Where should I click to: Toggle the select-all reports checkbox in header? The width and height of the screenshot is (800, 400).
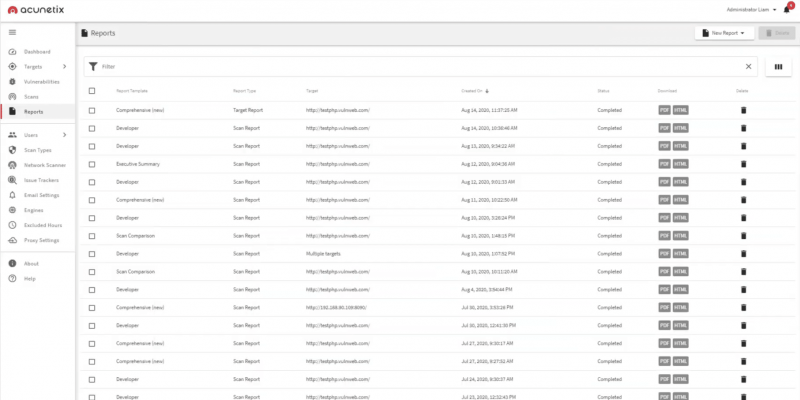pyautogui.click(x=92, y=91)
